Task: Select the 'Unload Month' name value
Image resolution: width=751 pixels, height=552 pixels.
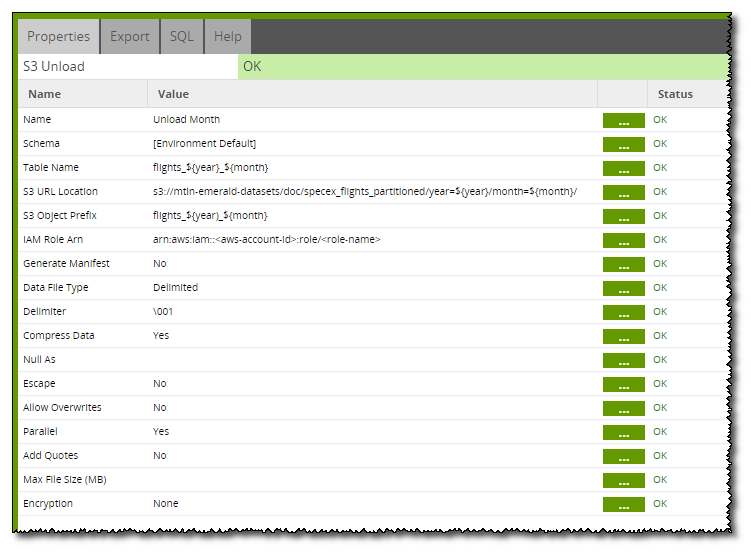Action: click(x=186, y=120)
